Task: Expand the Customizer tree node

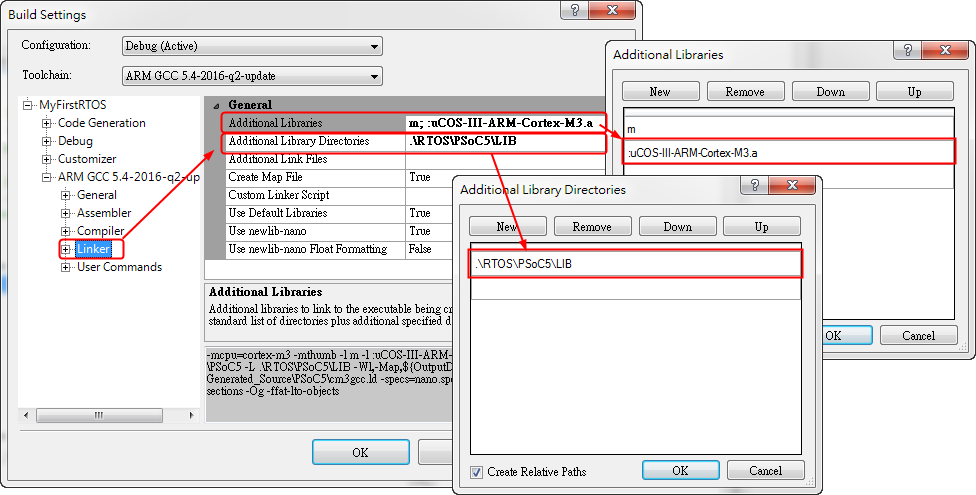Action: point(47,159)
